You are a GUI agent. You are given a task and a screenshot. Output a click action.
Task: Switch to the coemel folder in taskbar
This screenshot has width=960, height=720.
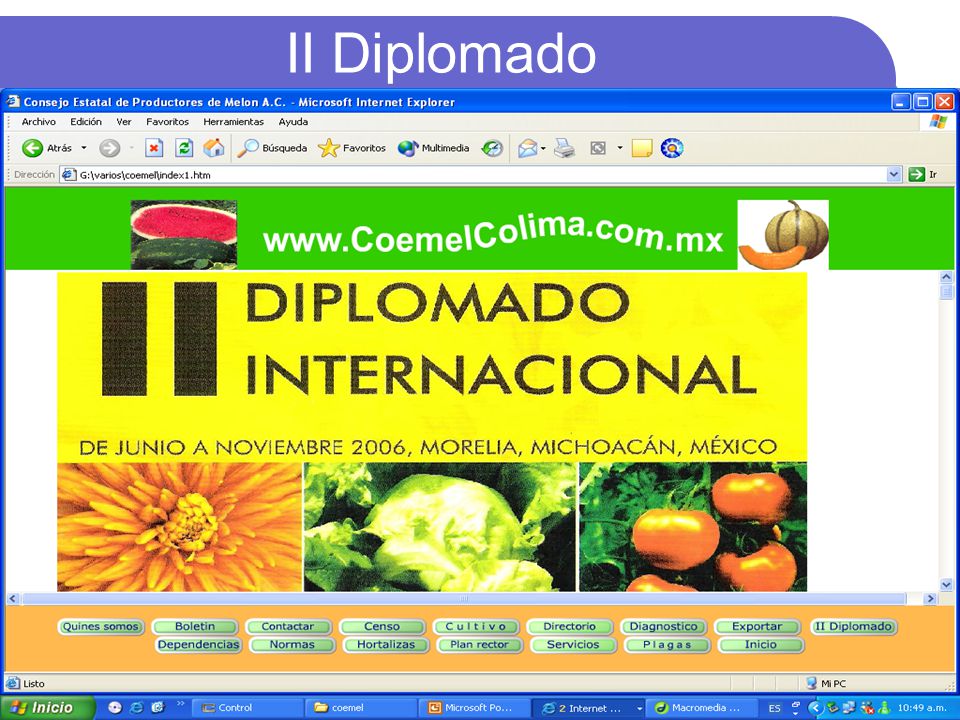point(361,708)
